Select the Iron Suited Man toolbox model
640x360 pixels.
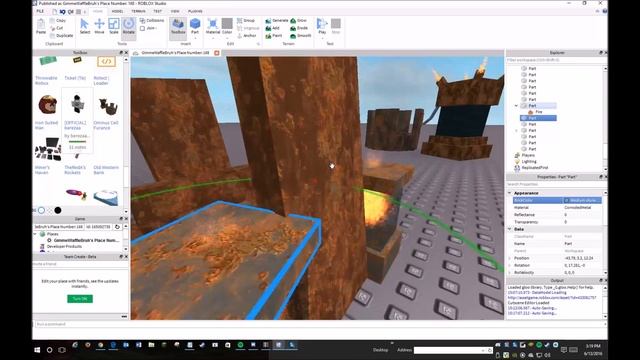[47, 112]
